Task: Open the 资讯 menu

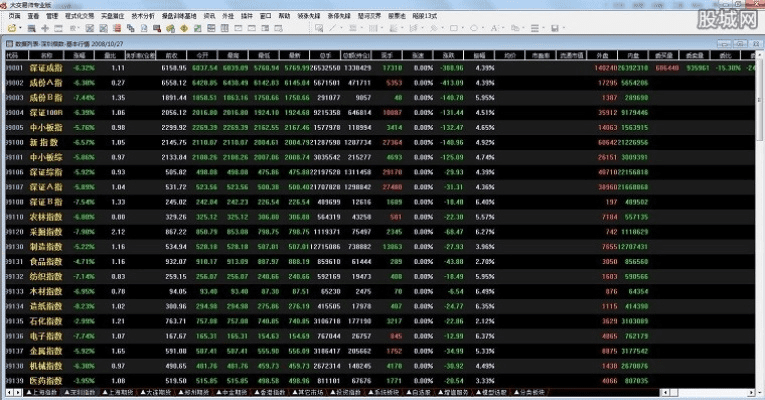Action: [208, 17]
